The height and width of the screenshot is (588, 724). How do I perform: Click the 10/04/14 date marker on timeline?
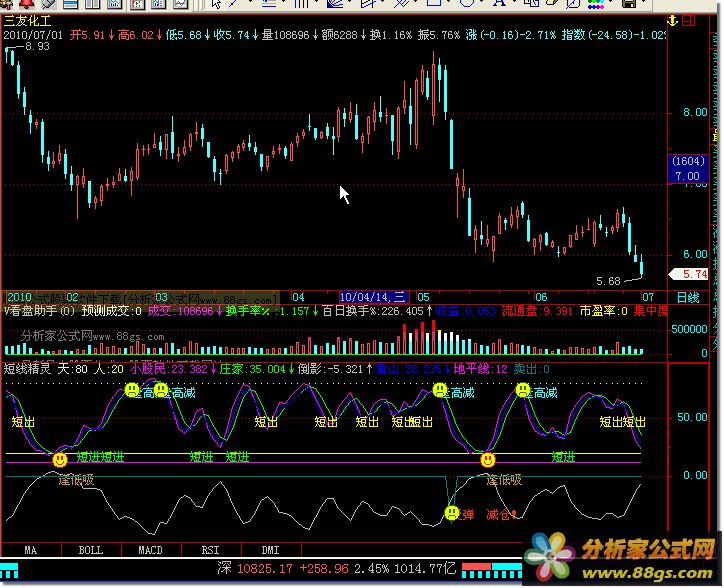(x=372, y=298)
